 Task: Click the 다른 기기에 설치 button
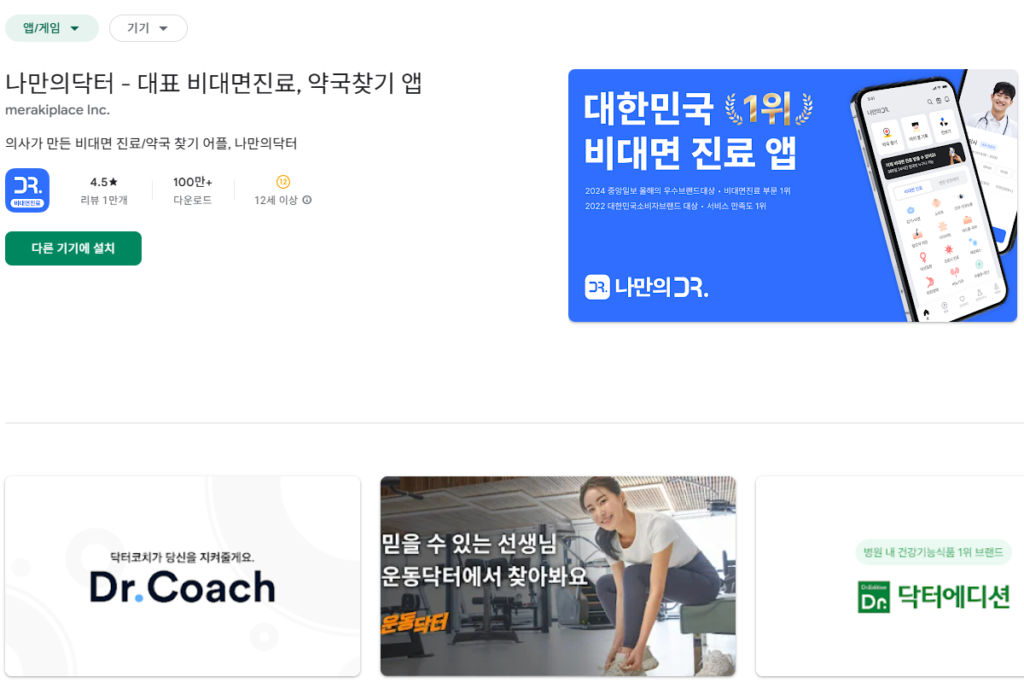[73, 248]
